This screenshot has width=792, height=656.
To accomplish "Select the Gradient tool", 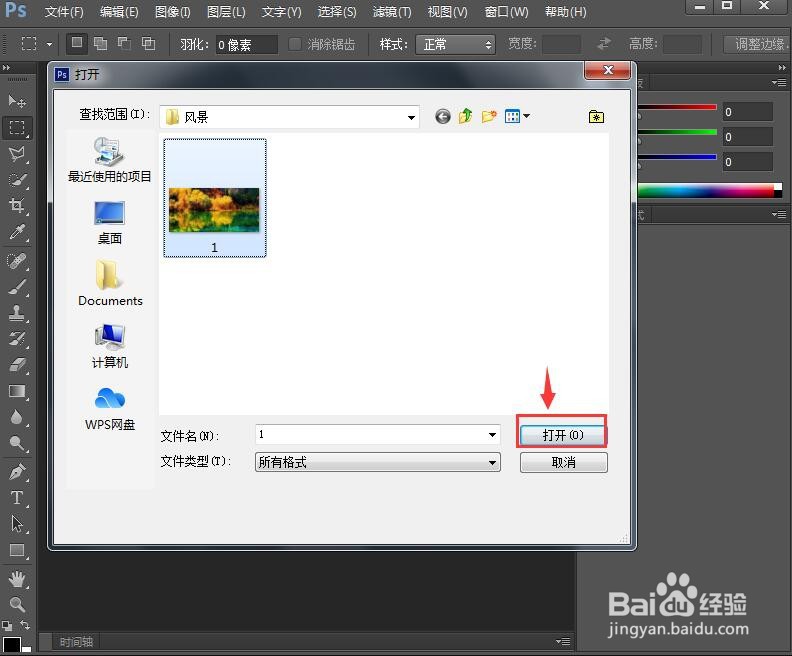I will tap(17, 391).
